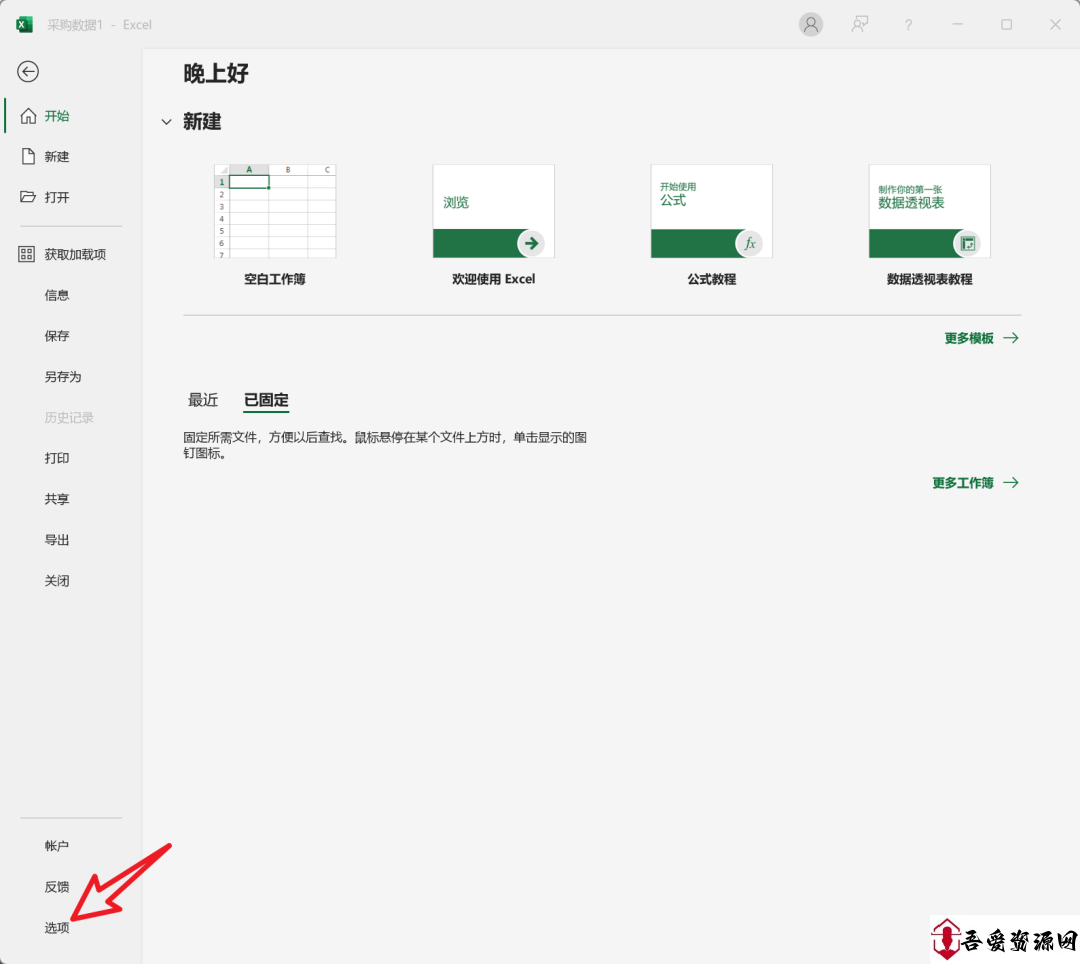Click the arrow icon next to 更多模板

pyautogui.click(x=1010, y=338)
